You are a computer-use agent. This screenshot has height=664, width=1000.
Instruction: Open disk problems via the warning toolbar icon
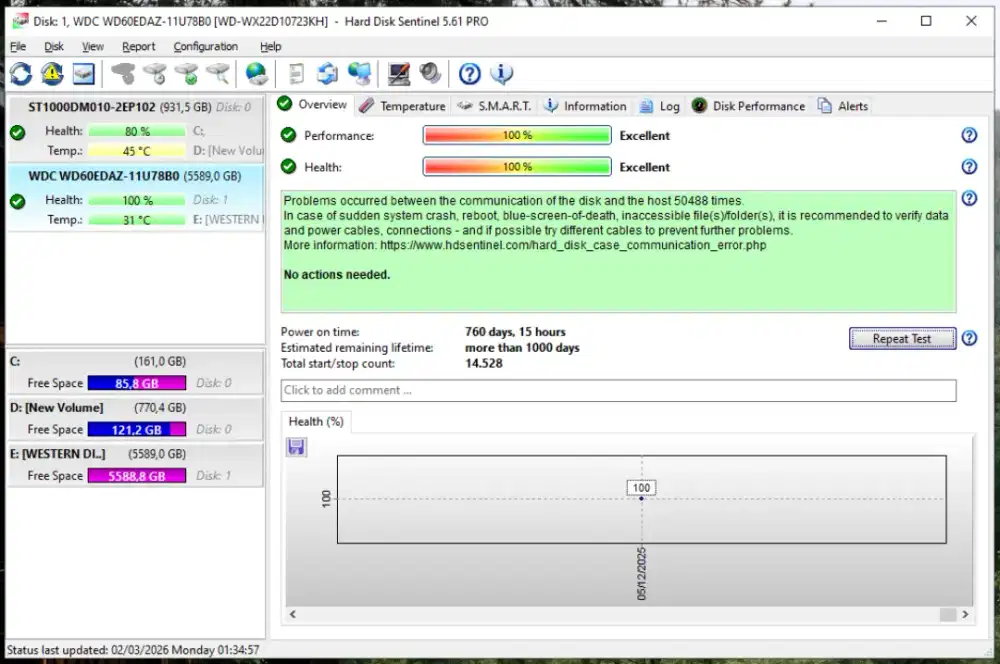51,73
